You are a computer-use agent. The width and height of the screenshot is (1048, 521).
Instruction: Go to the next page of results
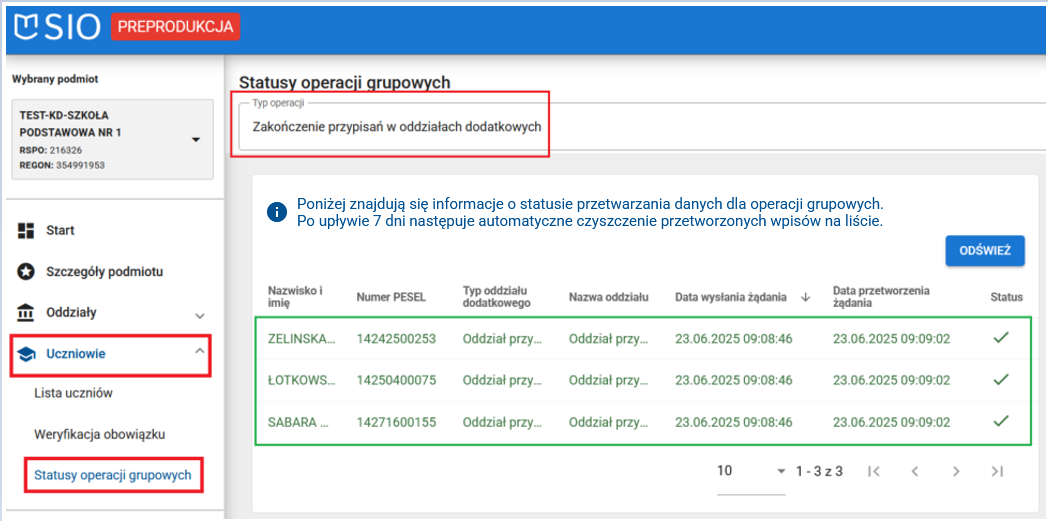956,471
